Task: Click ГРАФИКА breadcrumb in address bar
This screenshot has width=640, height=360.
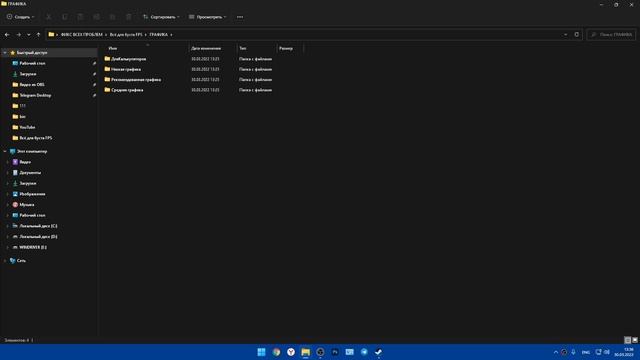Action: pyautogui.click(x=158, y=35)
